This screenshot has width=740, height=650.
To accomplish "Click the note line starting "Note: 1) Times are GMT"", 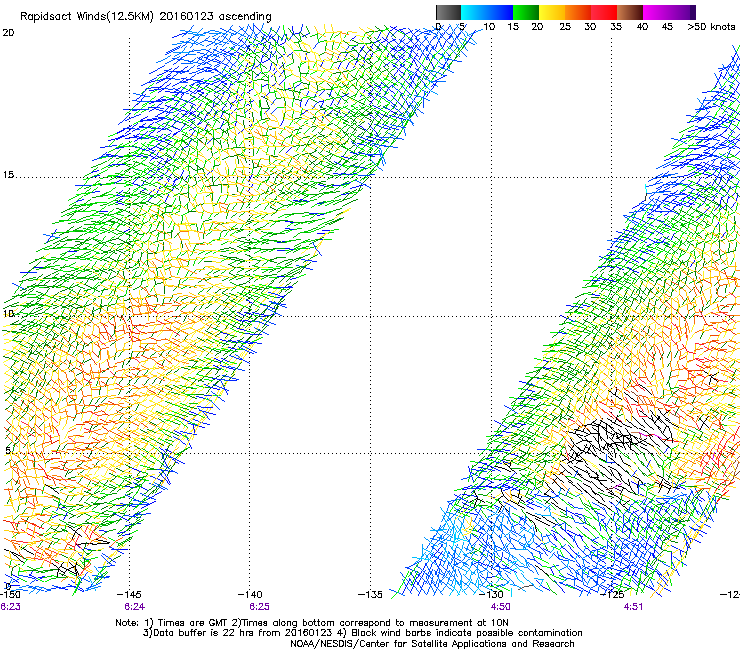I will click(312, 623).
